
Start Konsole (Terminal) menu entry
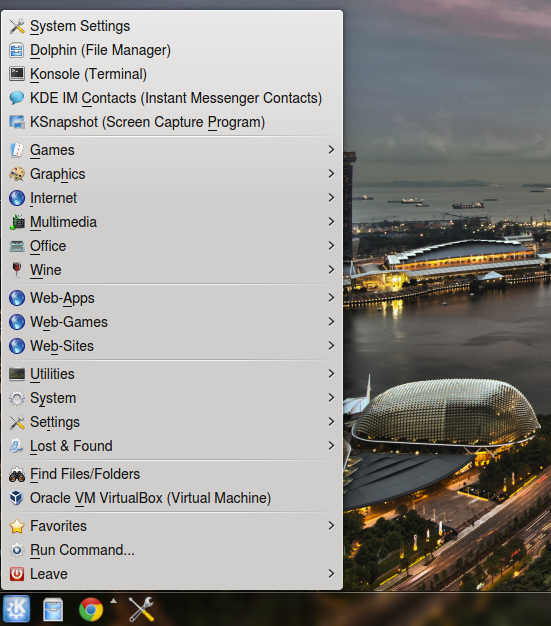point(172,74)
